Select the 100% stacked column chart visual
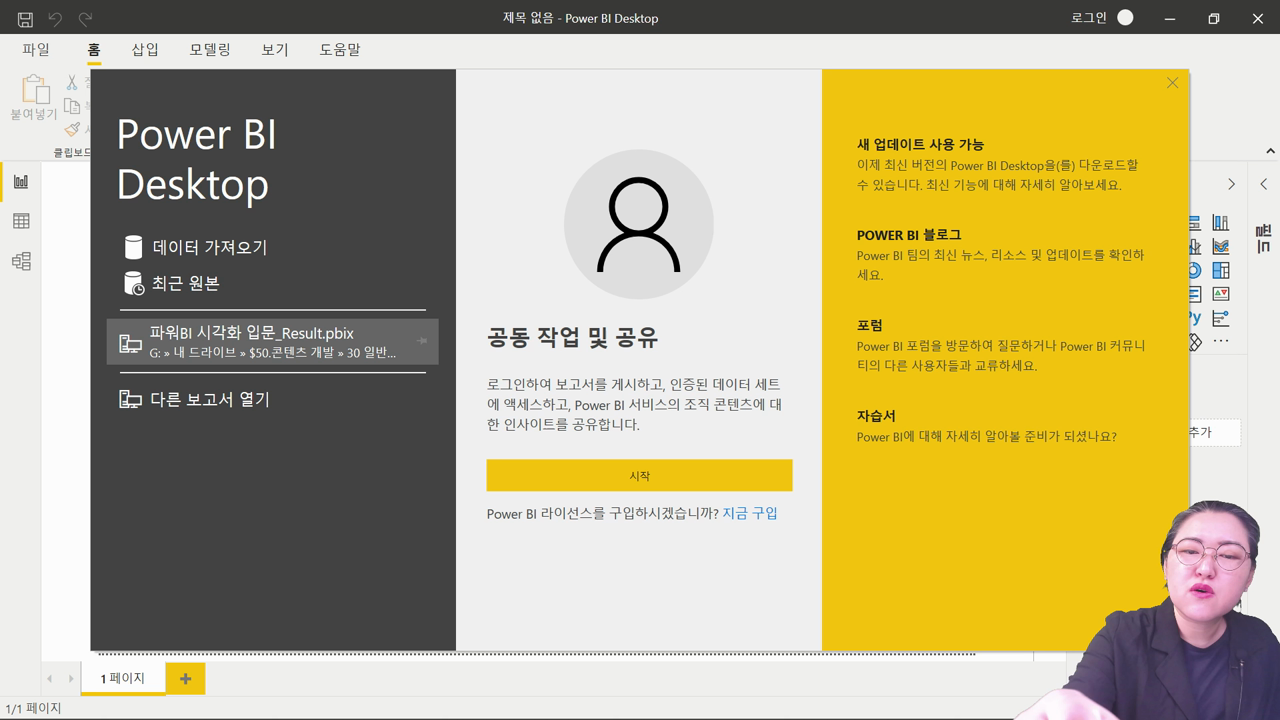The width and height of the screenshot is (1280, 720). [x=1221, y=223]
